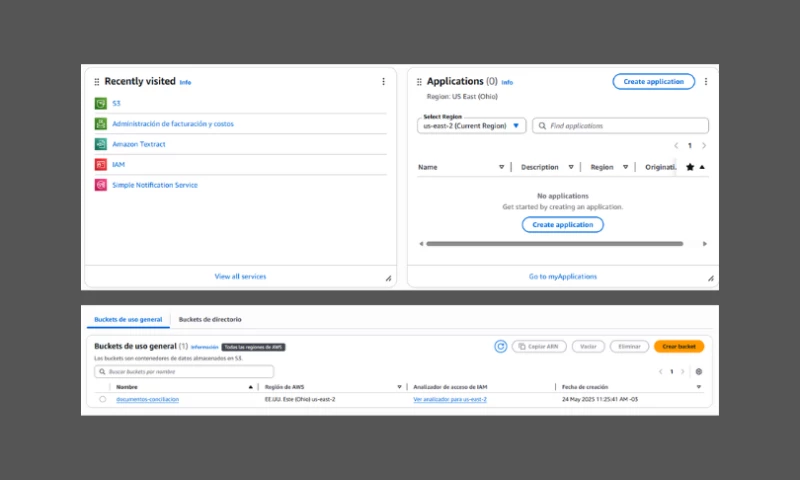Viewport: 800px width, 480px height.
Task: Grab the Applications widget drag handle
Action: click(419, 82)
